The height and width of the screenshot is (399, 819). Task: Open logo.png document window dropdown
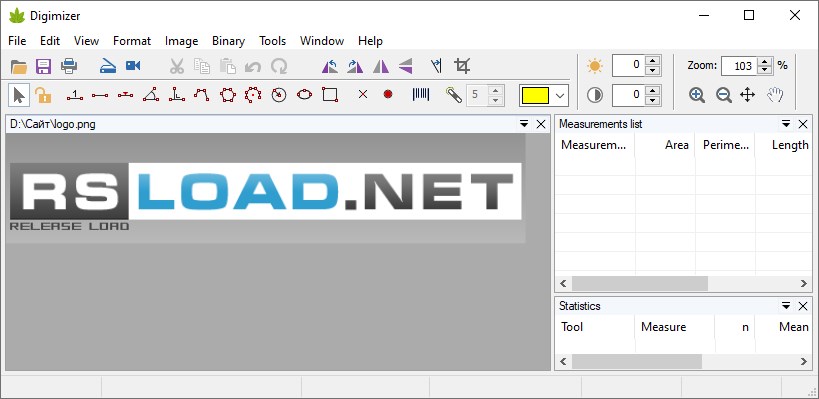pos(524,124)
